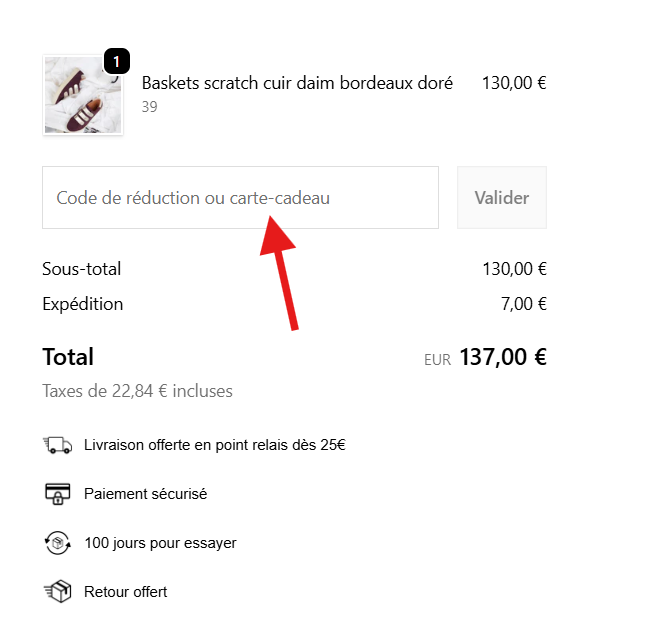Click the total amount 137,00 €
The height and width of the screenshot is (643, 670).
point(503,357)
